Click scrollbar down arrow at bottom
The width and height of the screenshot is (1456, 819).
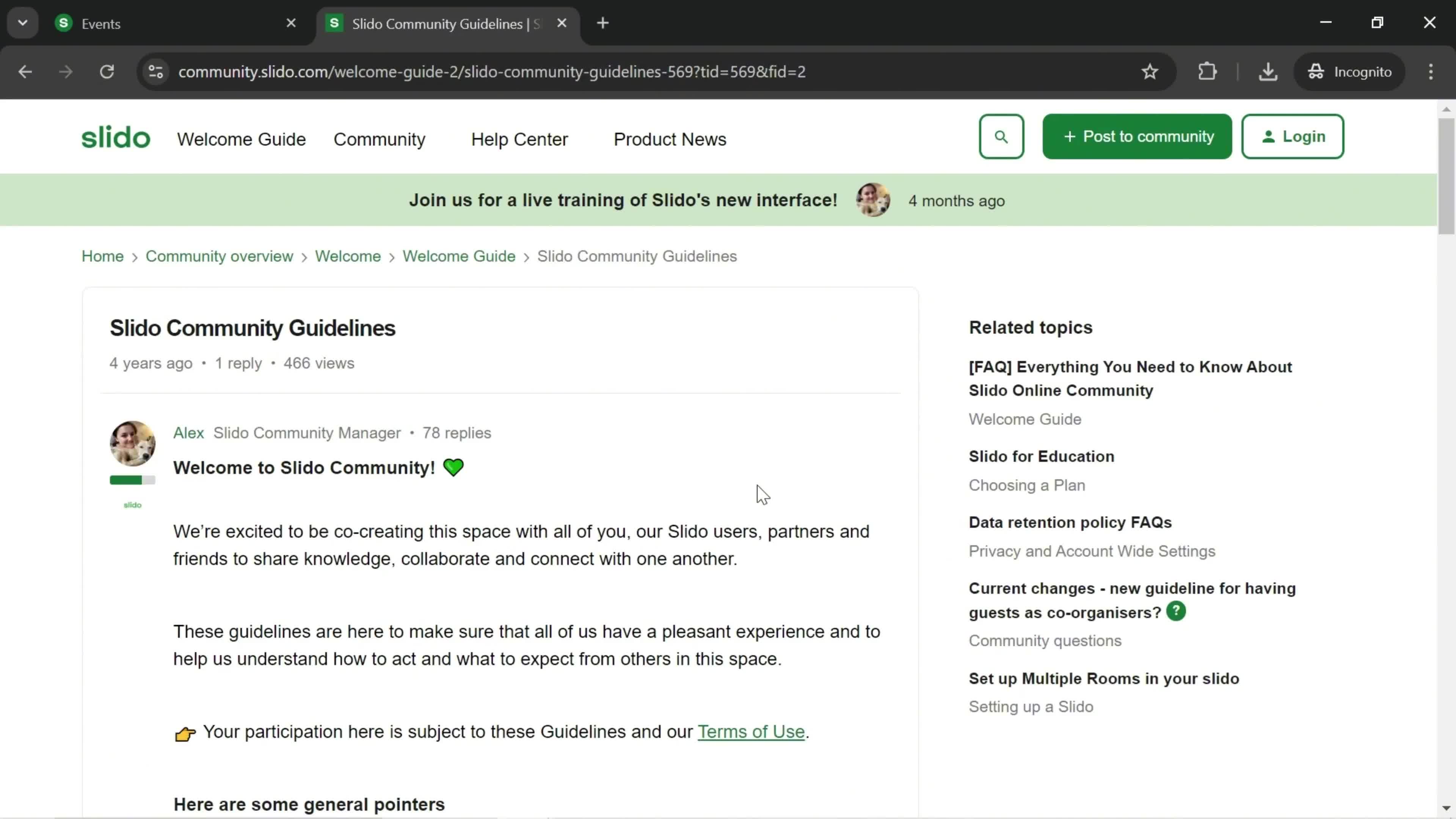[x=1446, y=809]
